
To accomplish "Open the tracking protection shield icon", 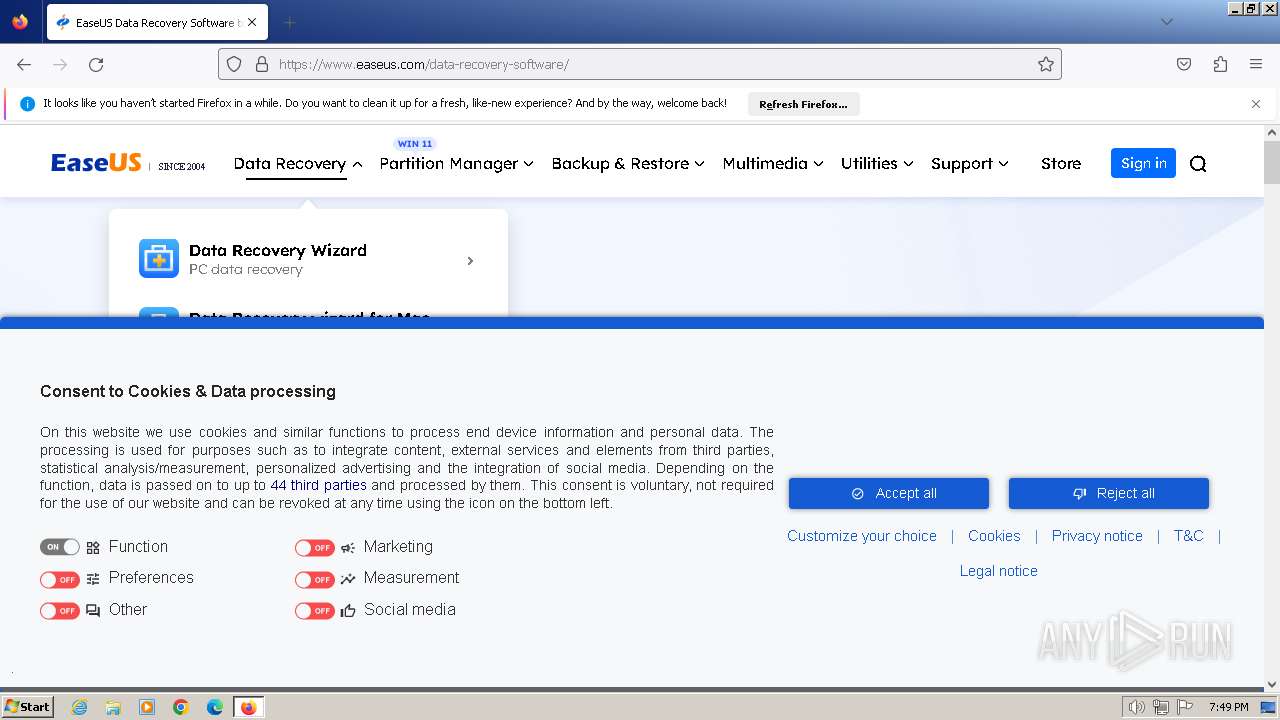I will click(234, 64).
